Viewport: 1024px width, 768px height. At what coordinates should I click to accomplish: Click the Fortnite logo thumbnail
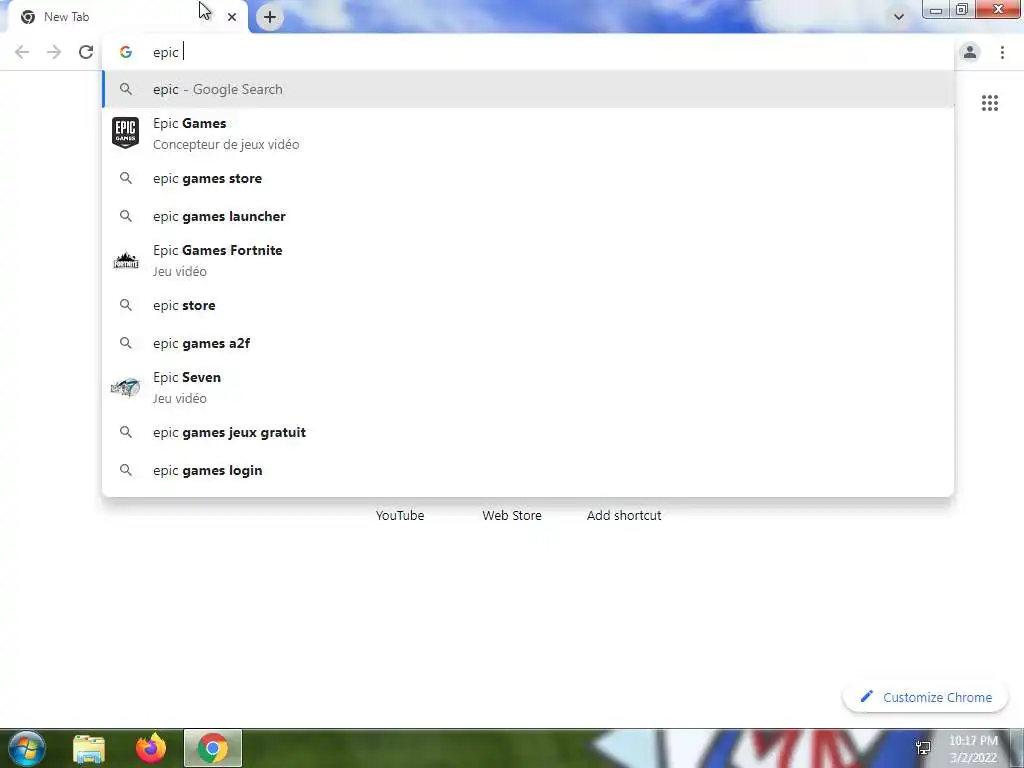pyautogui.click(x=125, y=261)
